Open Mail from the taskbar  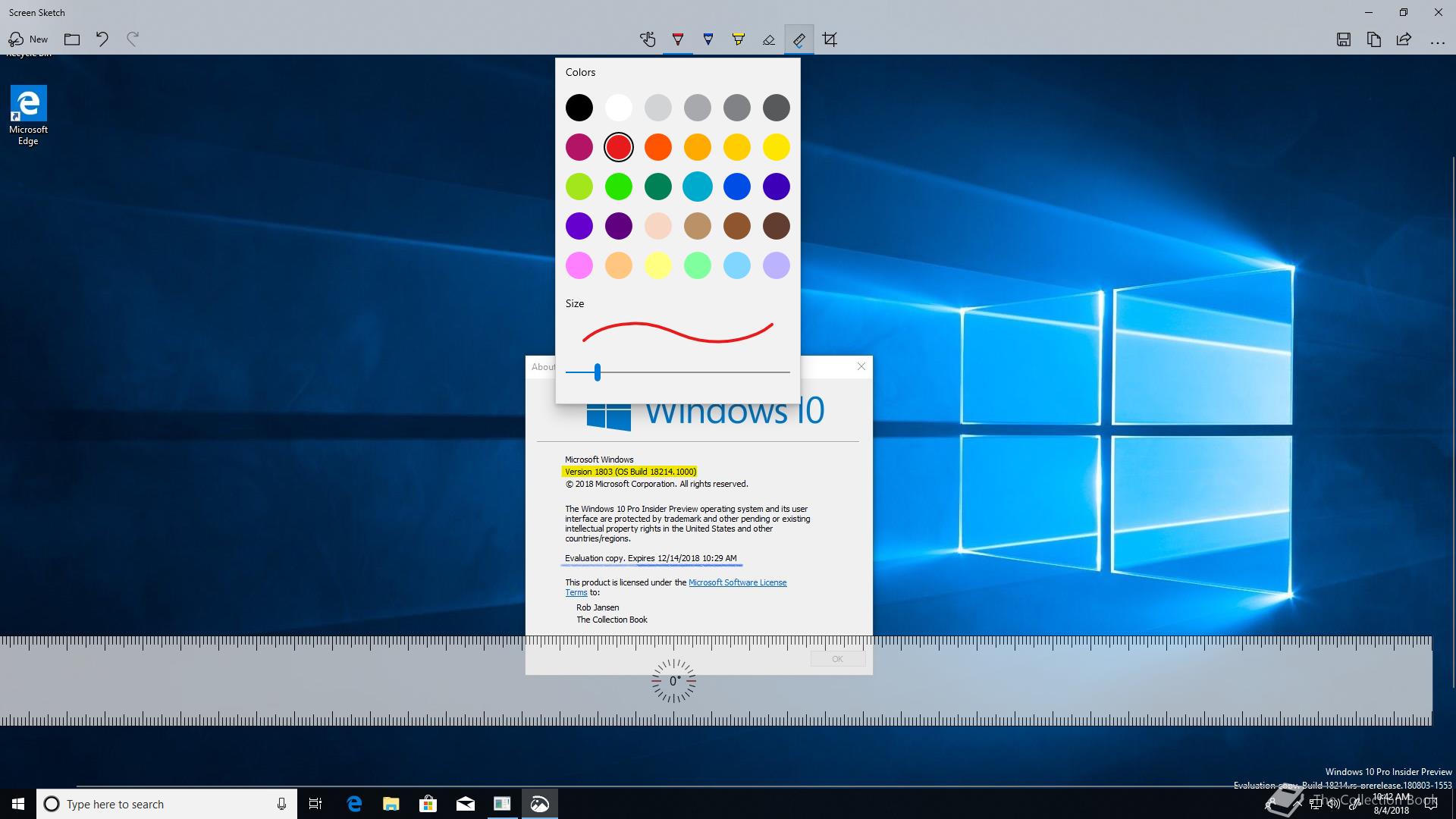(466, 804)
